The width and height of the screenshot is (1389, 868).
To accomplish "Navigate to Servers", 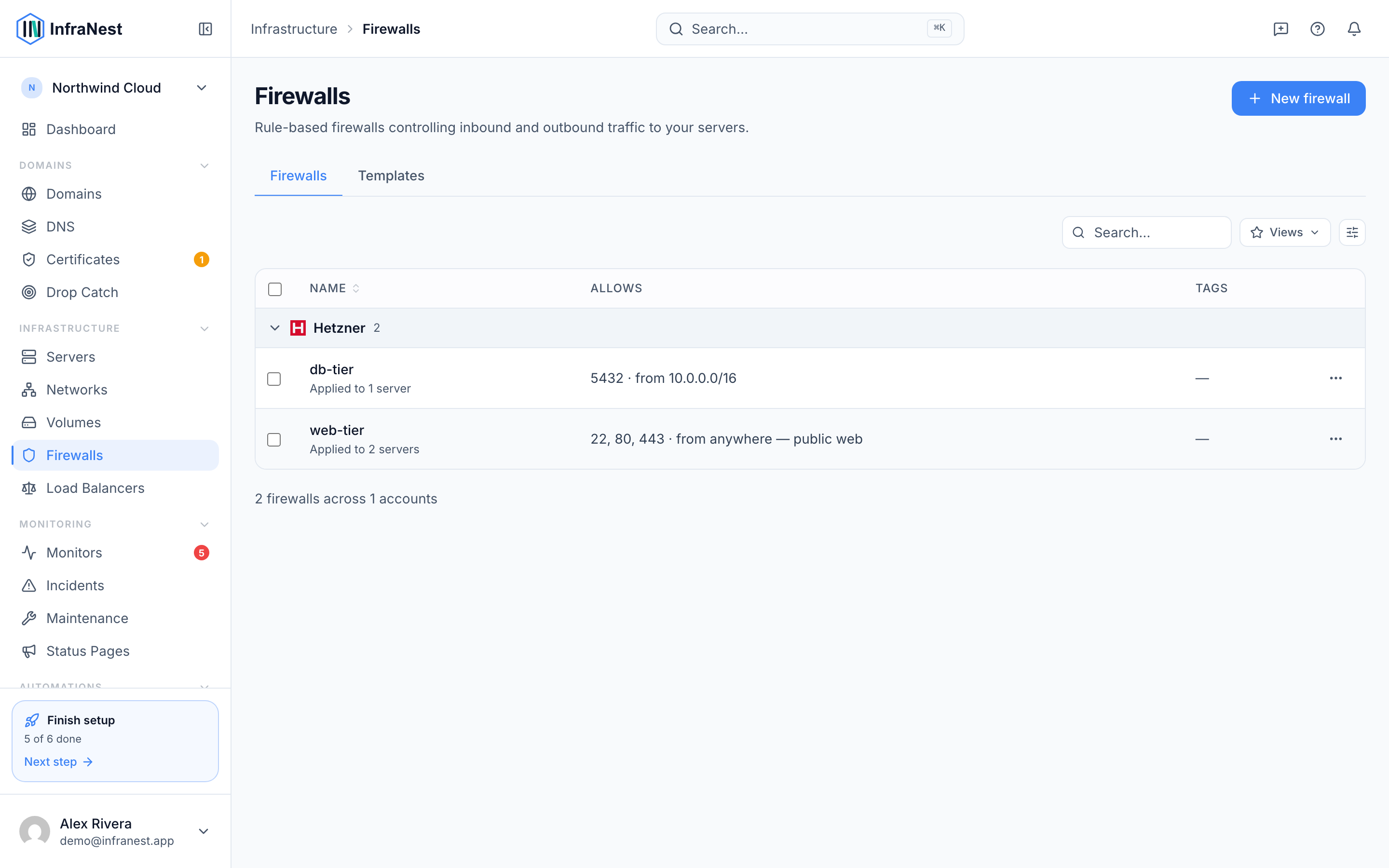I will coord(115,357).
